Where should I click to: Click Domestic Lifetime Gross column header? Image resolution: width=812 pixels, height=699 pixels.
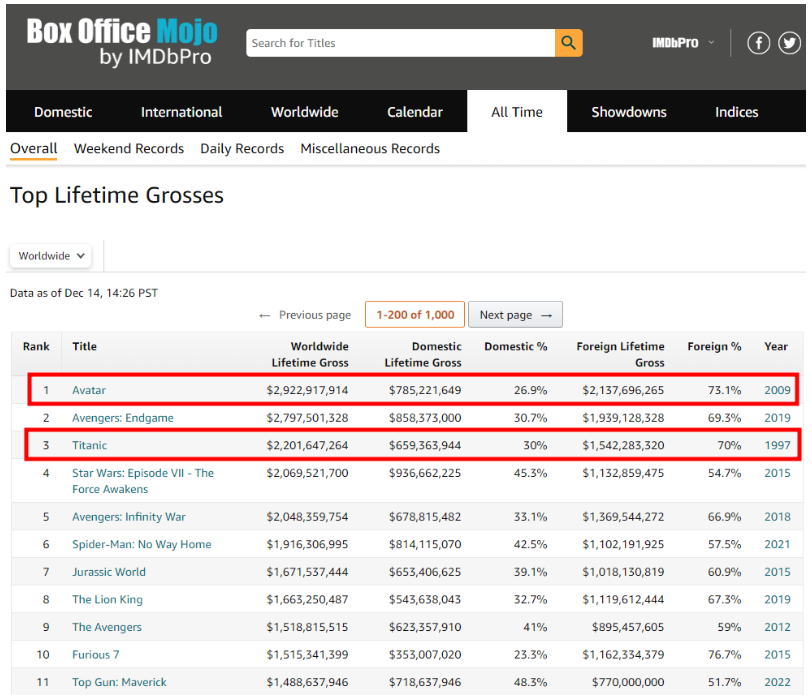coord(423,354)
